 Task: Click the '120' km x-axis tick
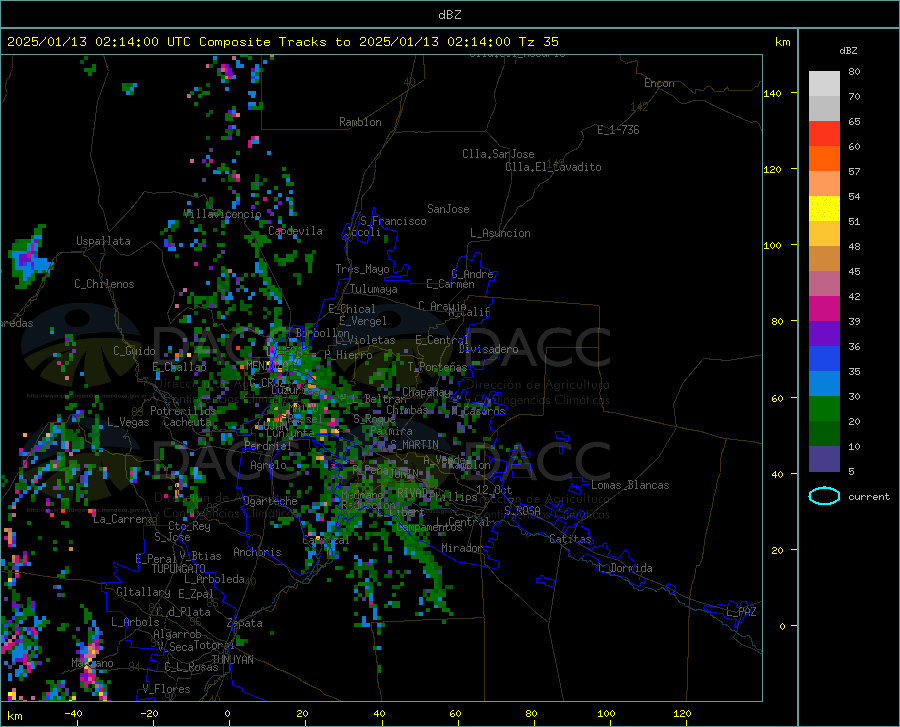682,713
